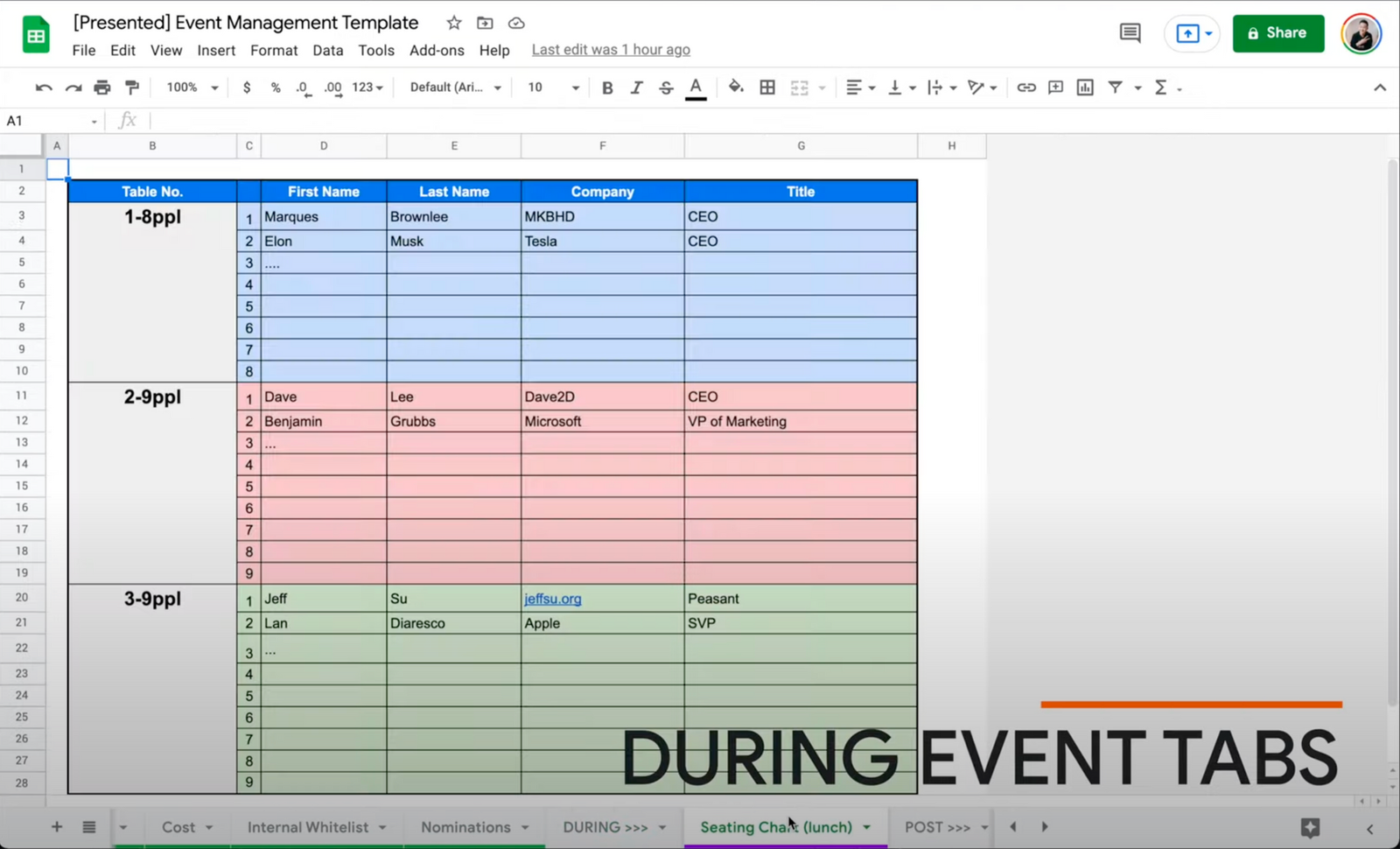Click the Print icon

[102, 88]
